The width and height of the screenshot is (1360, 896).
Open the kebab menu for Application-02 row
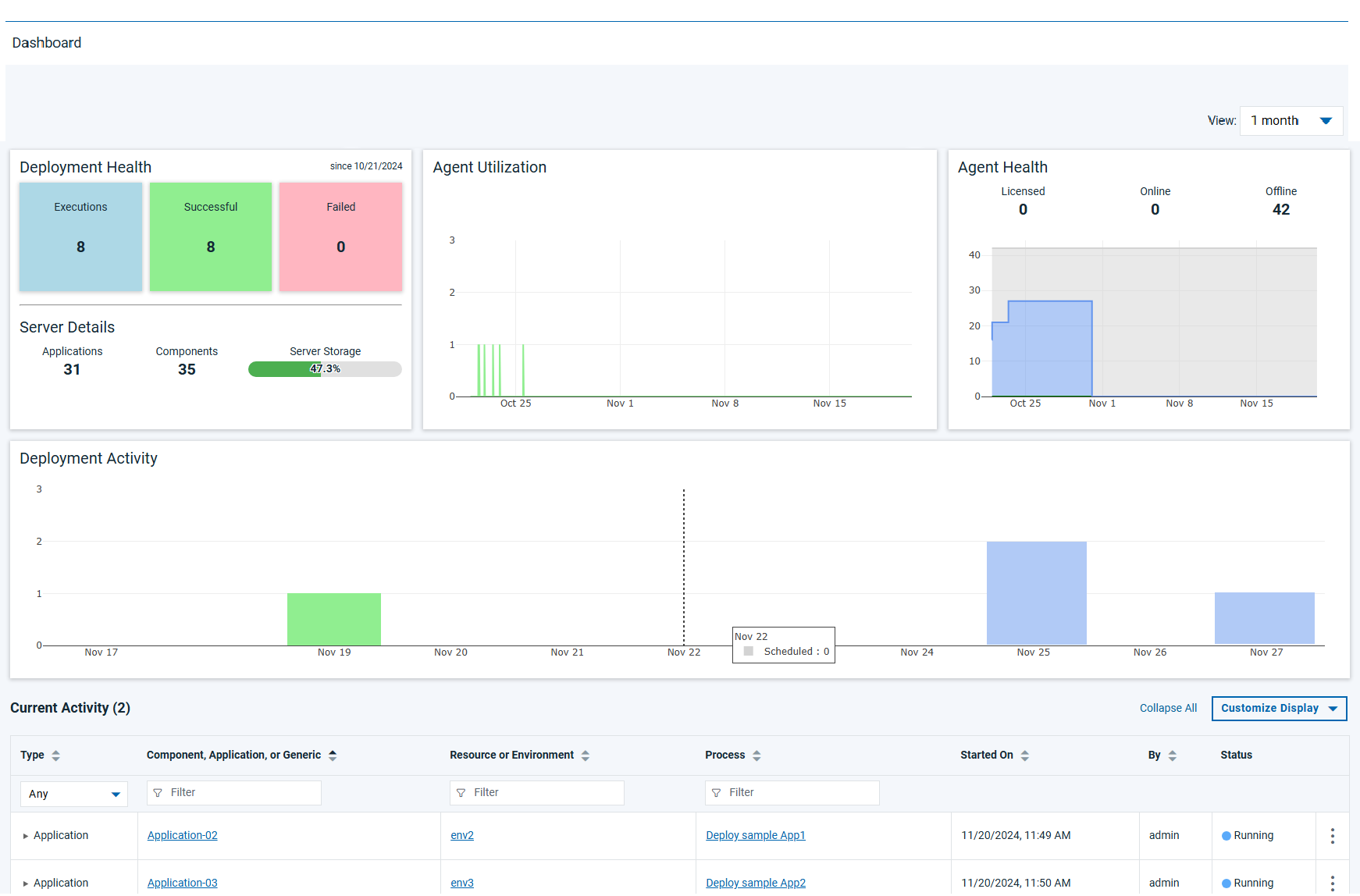[x=1332, y=836]
